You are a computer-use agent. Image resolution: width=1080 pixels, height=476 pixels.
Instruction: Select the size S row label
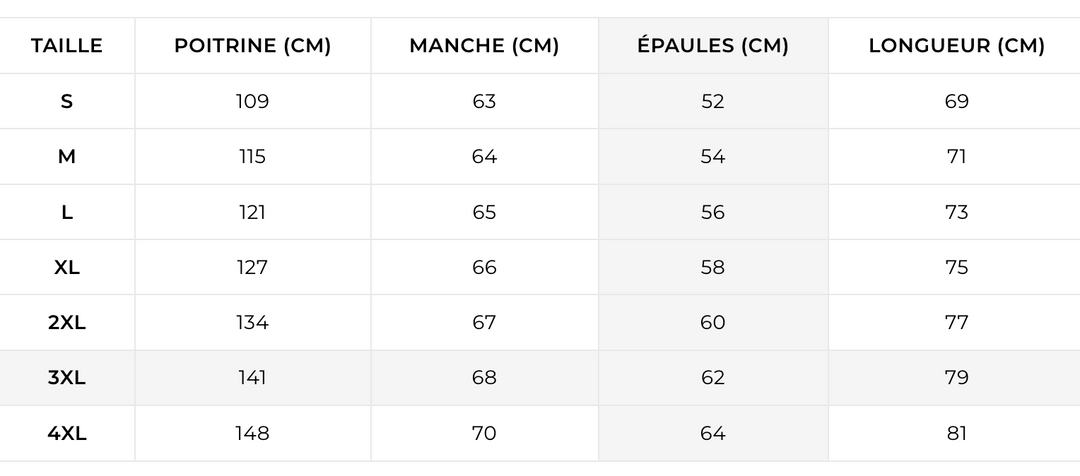(67, 101)
